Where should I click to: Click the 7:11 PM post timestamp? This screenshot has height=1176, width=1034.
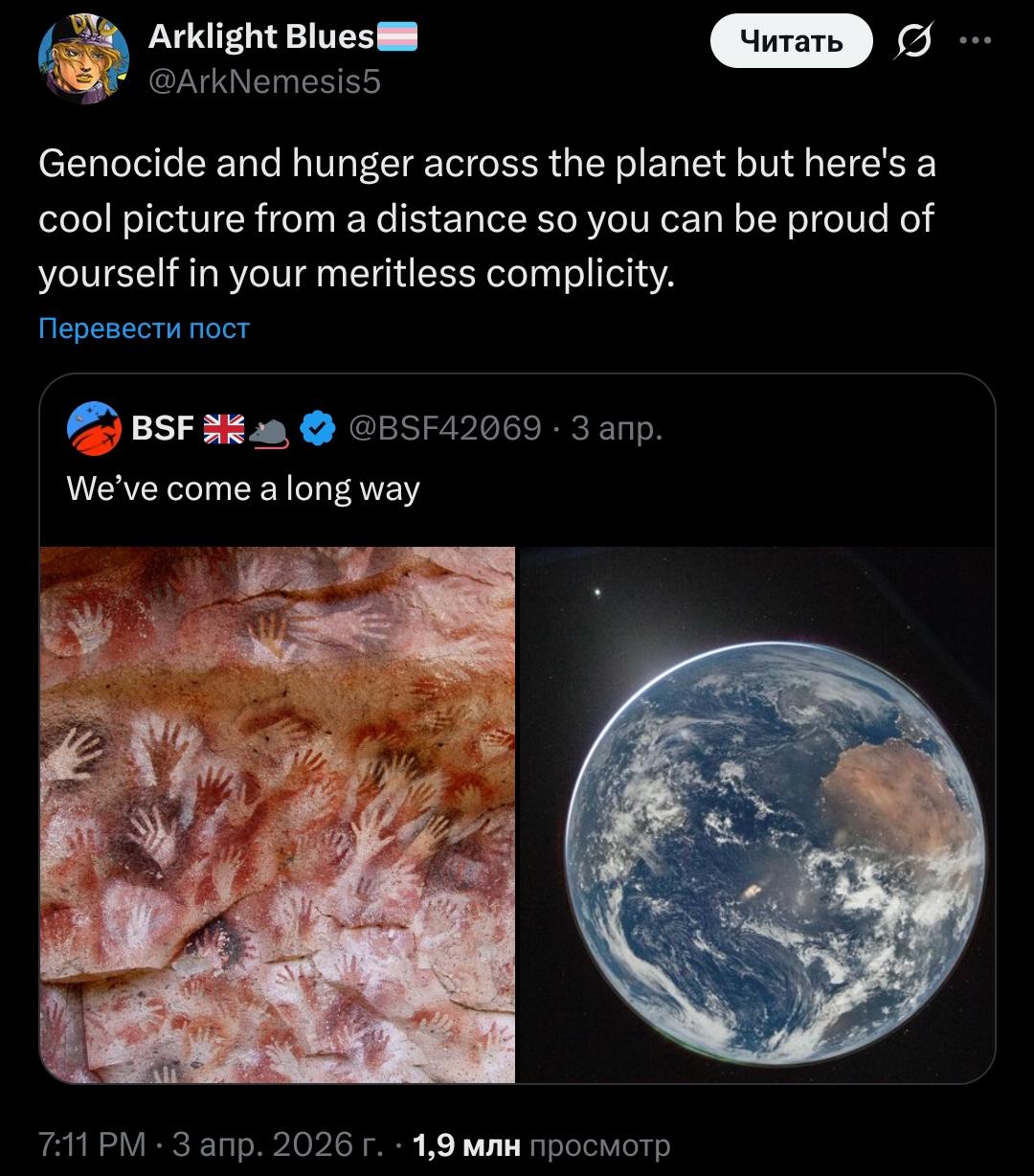click(93, 1143)
